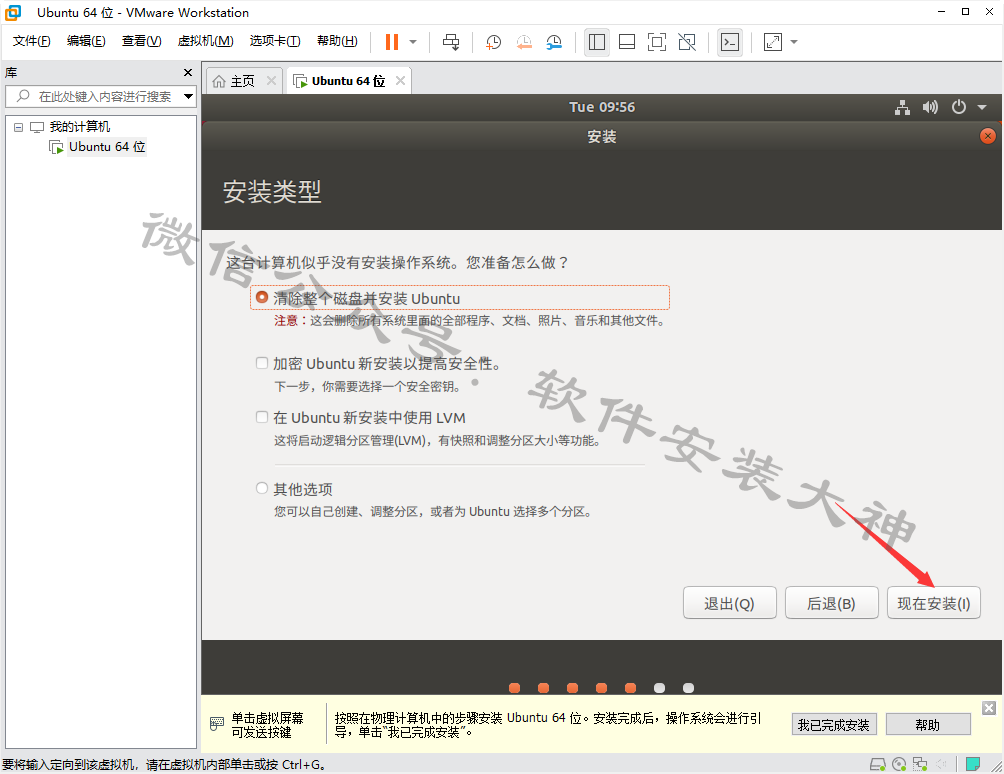Open the power options dropdown next to pause

tap(413, 42)
